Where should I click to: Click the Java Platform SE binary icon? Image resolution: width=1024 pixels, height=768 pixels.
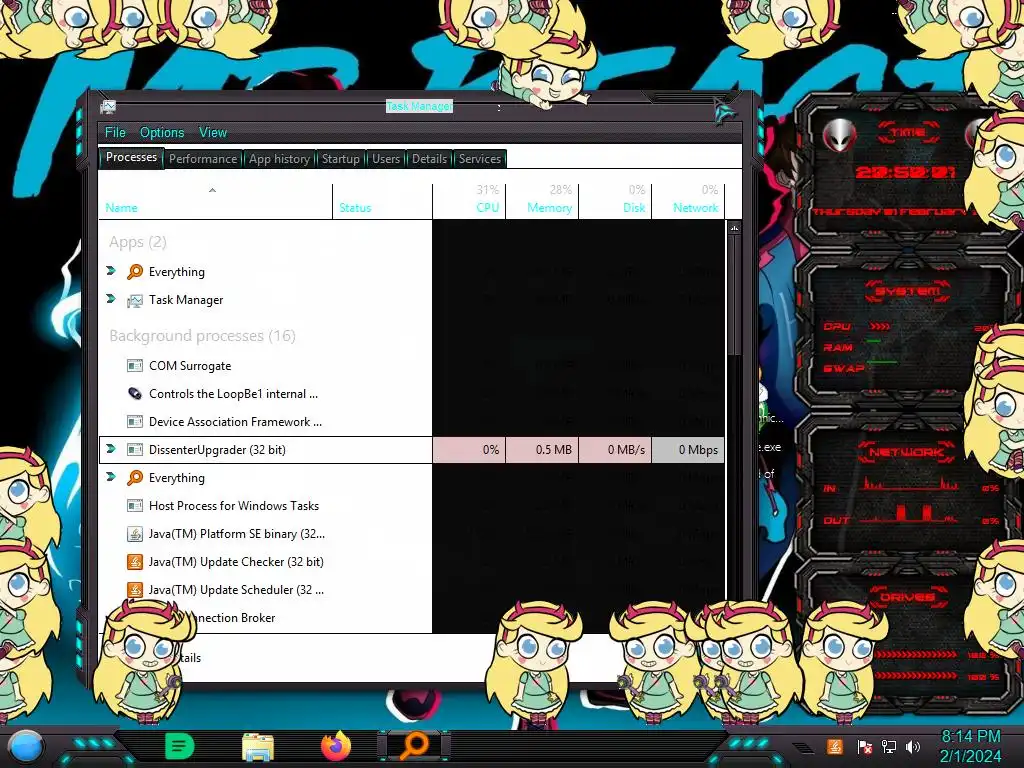pyautogui.click(x=135, y=534)
